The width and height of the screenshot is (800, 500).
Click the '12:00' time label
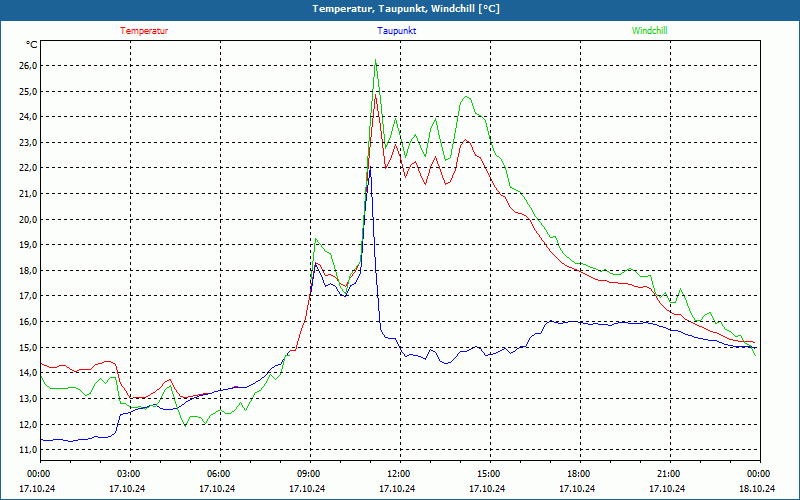pyautogui.click(x=399, y=473)
